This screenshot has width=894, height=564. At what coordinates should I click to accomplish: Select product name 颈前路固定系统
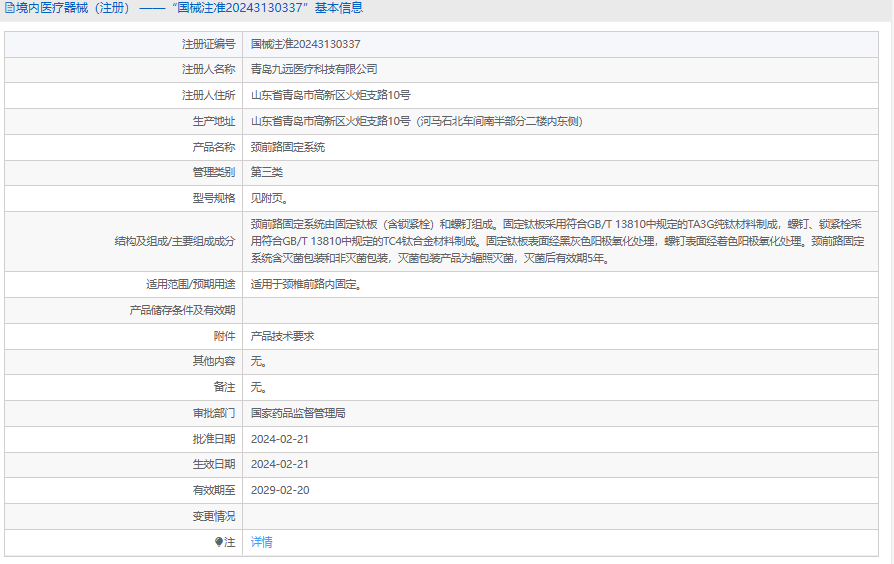point(288,147)
